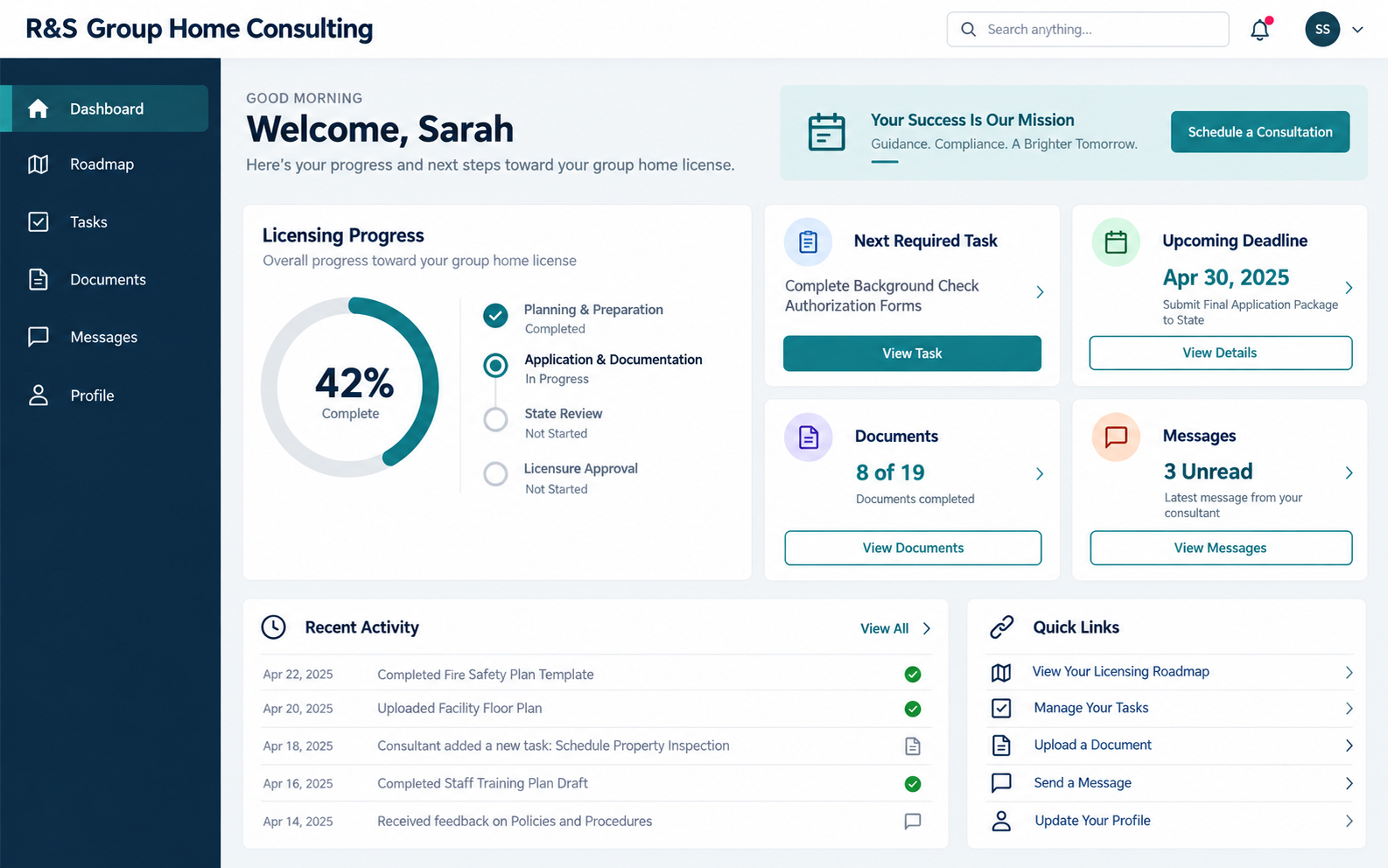Click chevron beside Update Your Profile
1388x868 pixels.
(x=1349, y=822)
